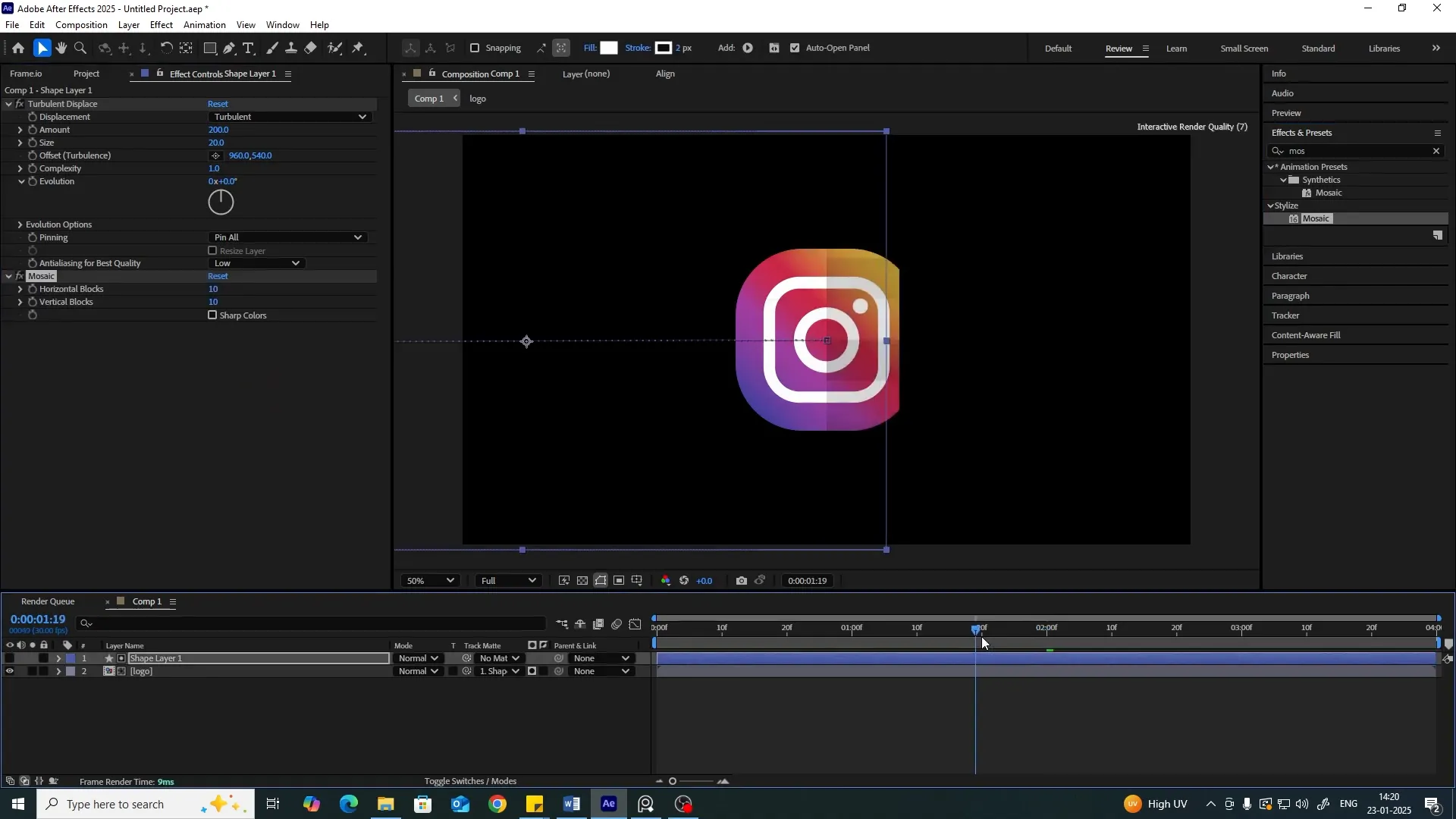Screen dimensions: 1456x819
Task: Toggle Graph Editor icon in timeline
Action: 635,624
